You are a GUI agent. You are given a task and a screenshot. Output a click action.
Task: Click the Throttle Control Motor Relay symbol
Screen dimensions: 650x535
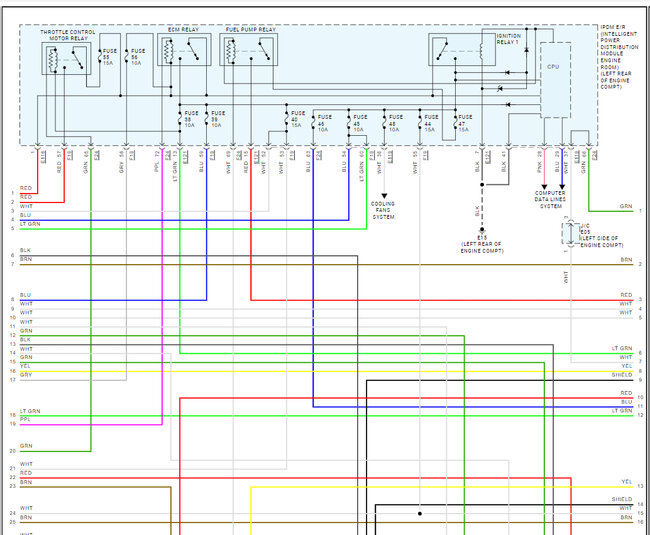point(66,58)
